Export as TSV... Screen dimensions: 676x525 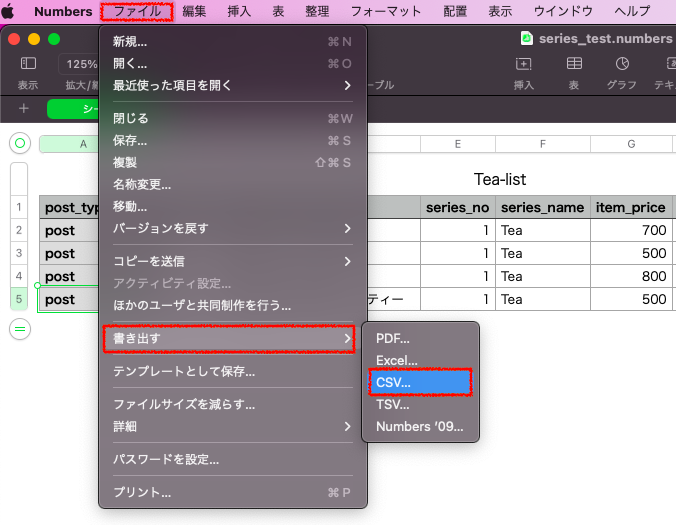pyautogui.click(x=420, y=404)
